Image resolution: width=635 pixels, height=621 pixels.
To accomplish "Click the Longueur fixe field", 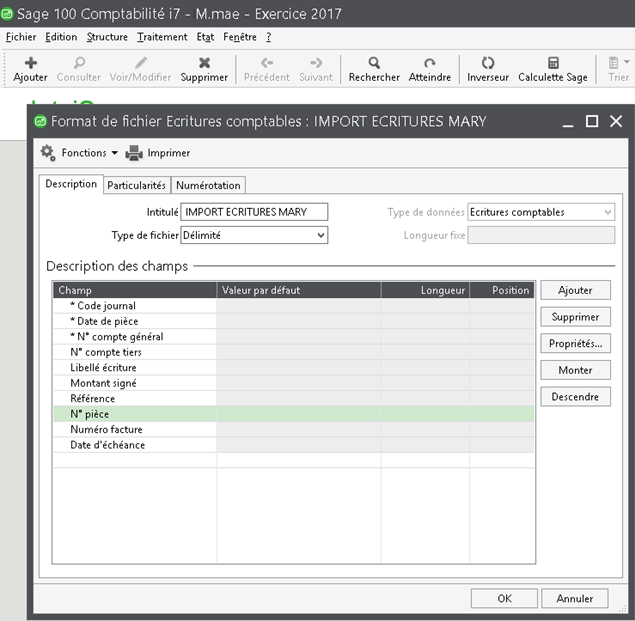I will click(541, 235).
